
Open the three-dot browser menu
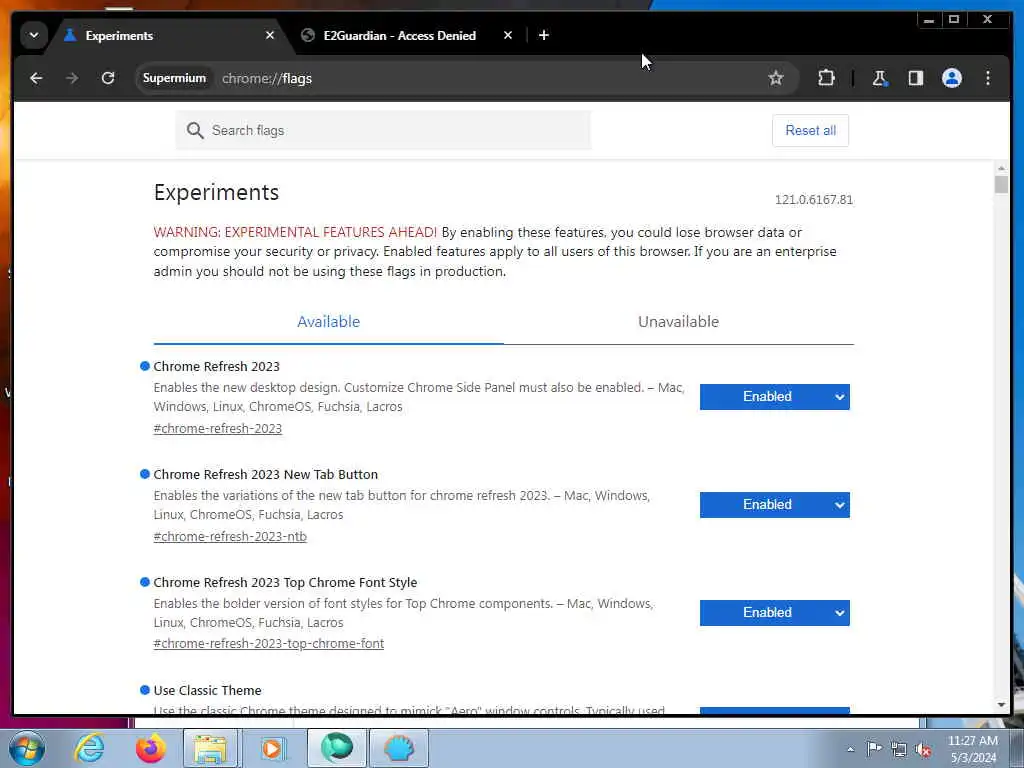point(987,78)
